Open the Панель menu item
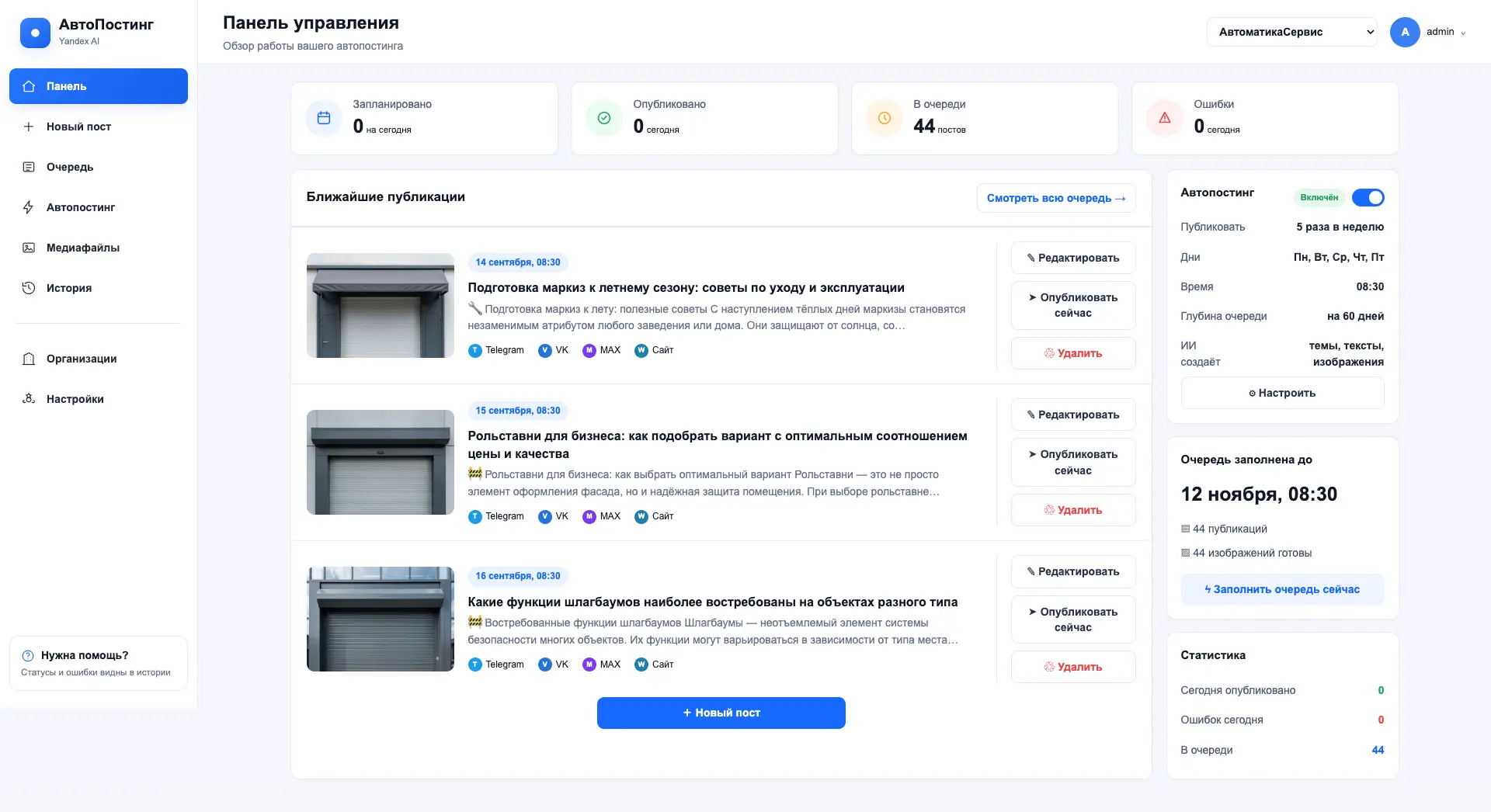The width and height of the screenshot is (1491, 812). [x=99, y=86]
